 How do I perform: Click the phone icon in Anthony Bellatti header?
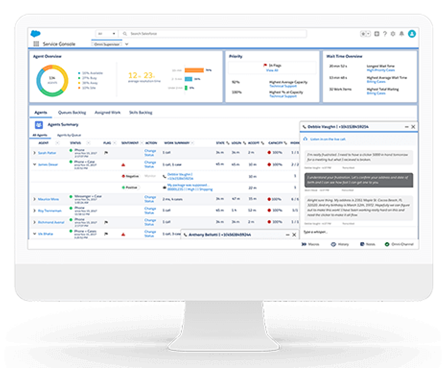[186, 235]
